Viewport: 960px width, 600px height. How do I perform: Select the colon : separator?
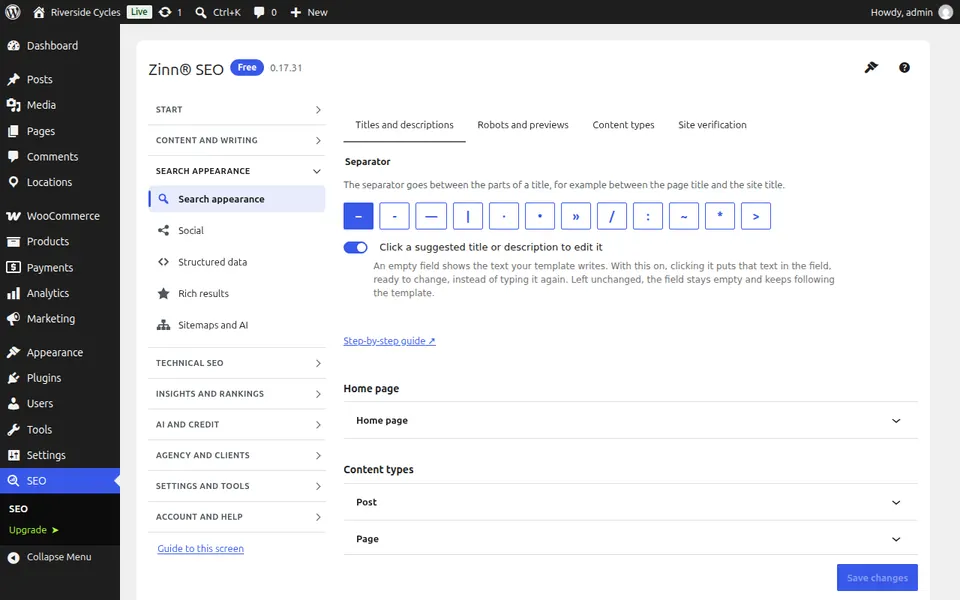(648, 216)
